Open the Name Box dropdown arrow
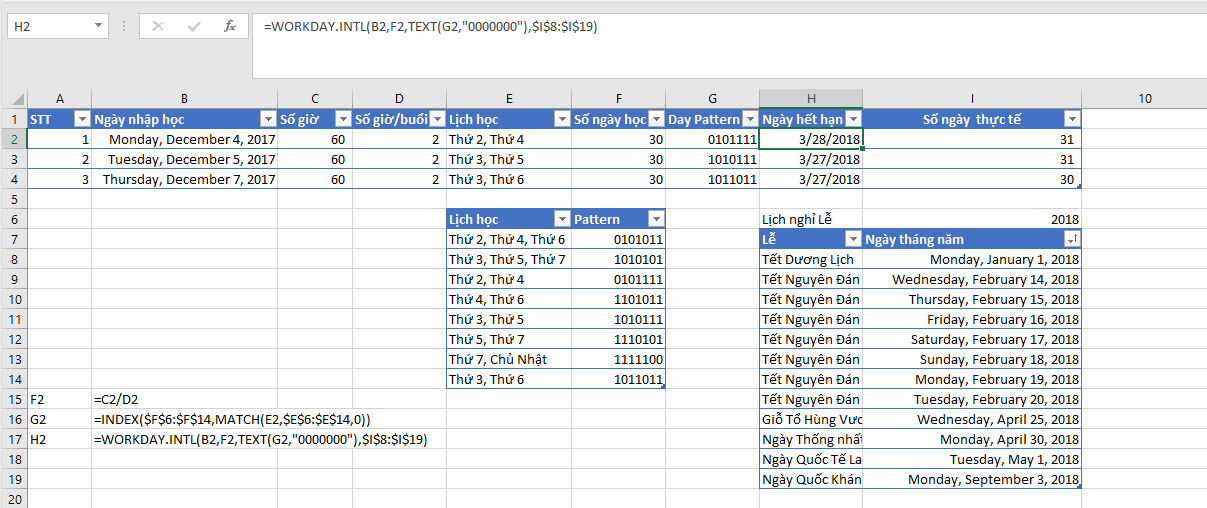 (x=97, y=26)
